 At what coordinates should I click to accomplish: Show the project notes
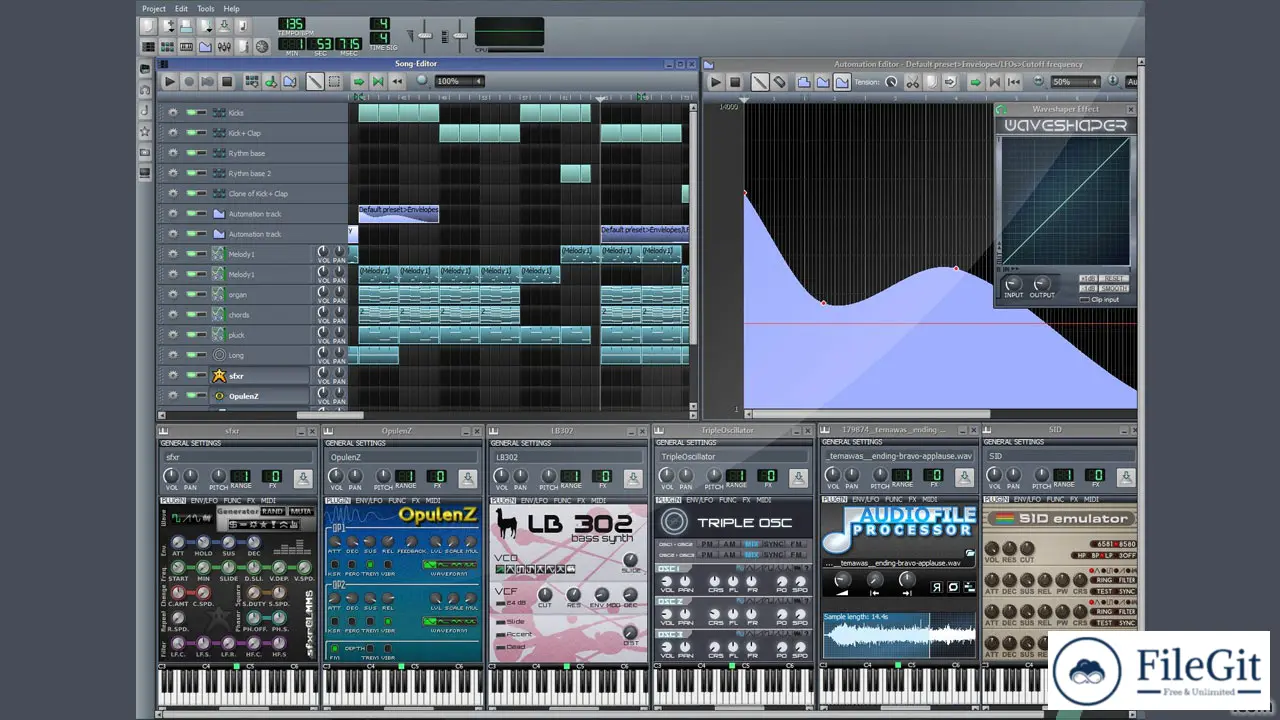(x=242, y=46)
